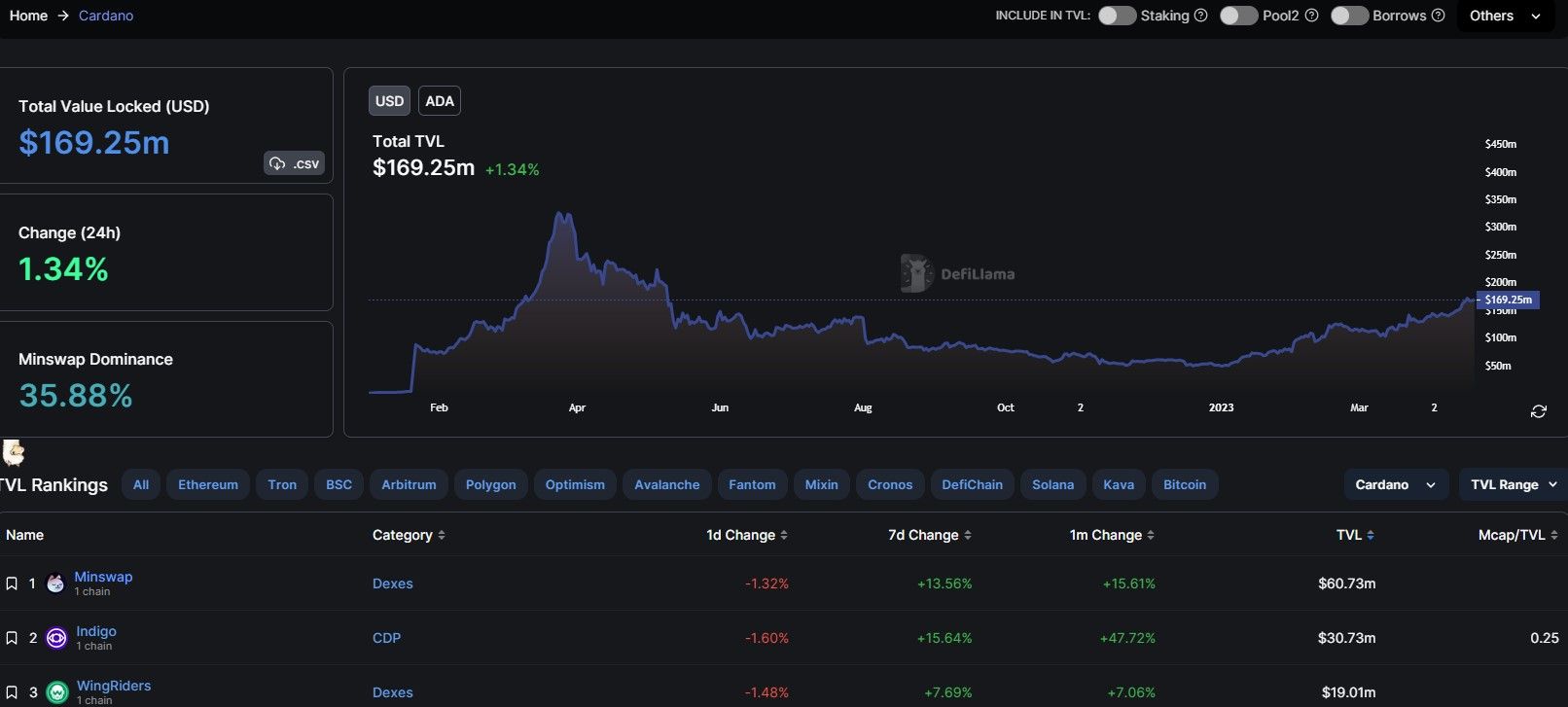Go to Home breadcrumb link
The height and width of the screenshot is (707, 1568).
click(28, 16)
